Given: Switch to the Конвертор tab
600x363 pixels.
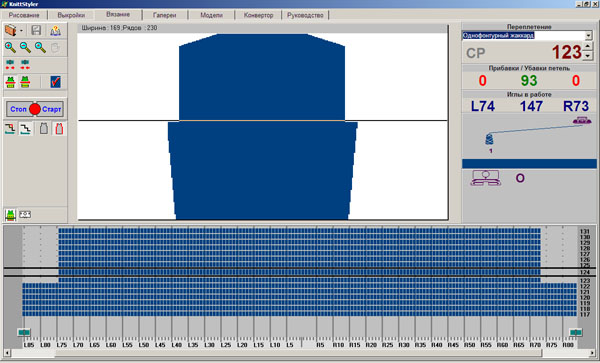Looking at the screenshot, I should point(258,15).
